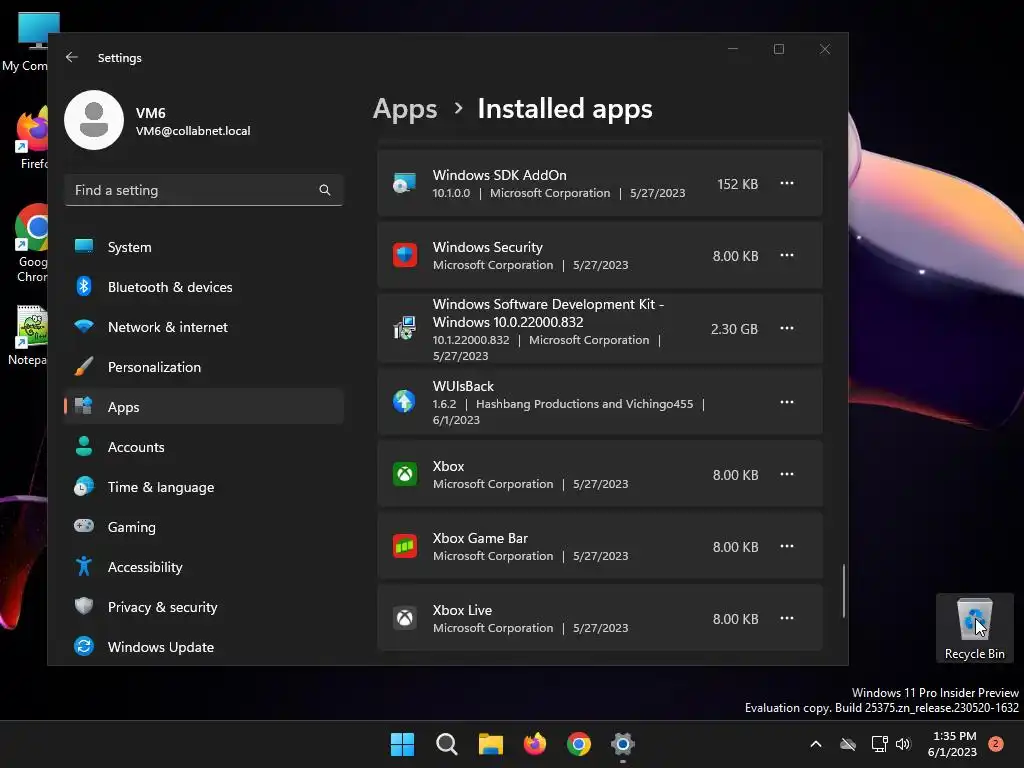Click the WUIsBack app icon
This screenshot has height=768, width=1024.
point(404,401)
